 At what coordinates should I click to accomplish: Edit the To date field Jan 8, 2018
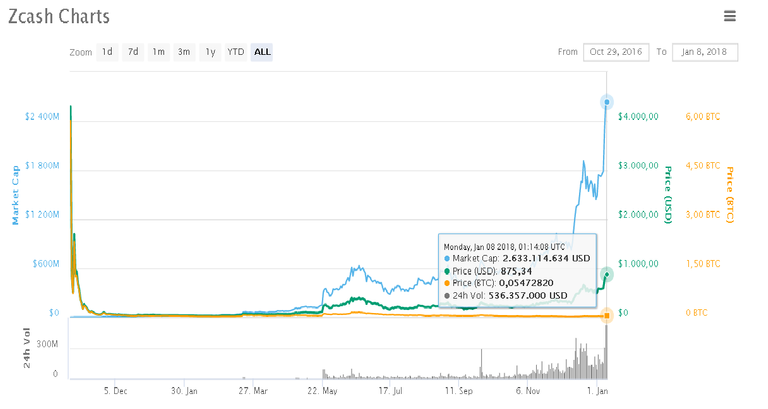(705, 52)
